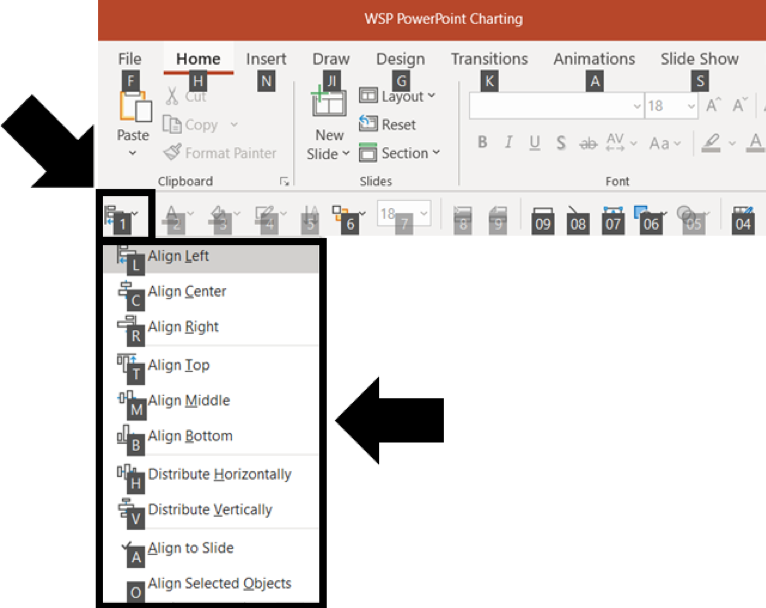This screenshot has width=766, height=608.
Task: Select the Home tab
Action: (198, 59)
